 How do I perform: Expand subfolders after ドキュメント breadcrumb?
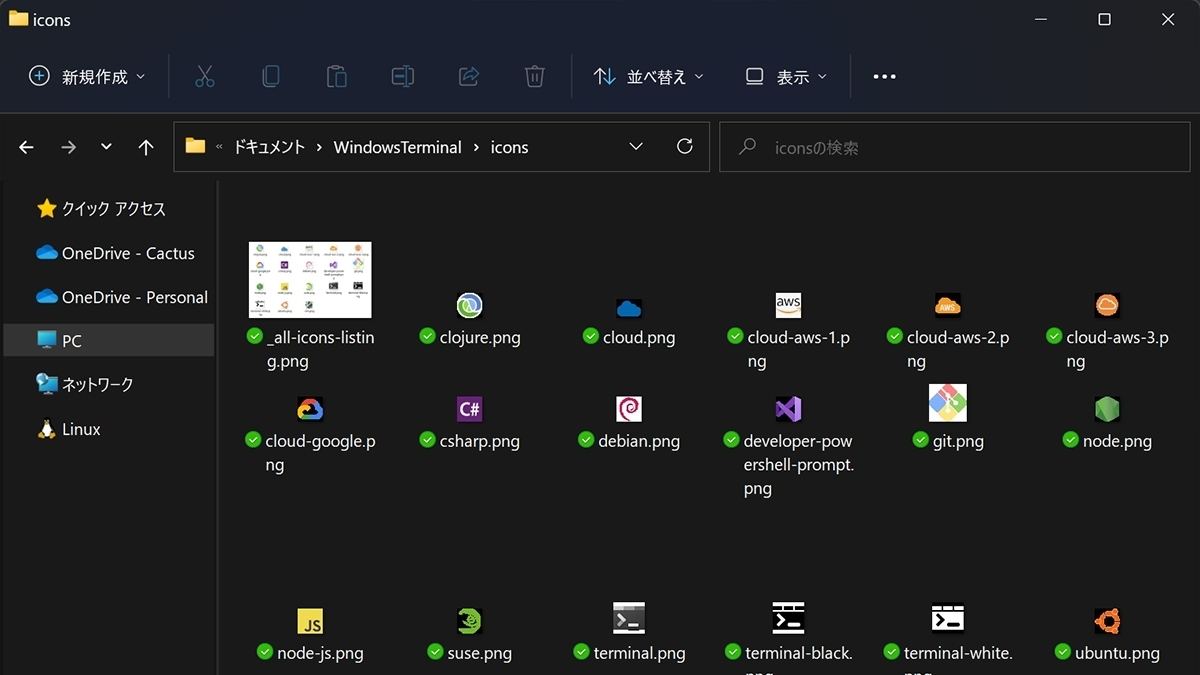319,147
